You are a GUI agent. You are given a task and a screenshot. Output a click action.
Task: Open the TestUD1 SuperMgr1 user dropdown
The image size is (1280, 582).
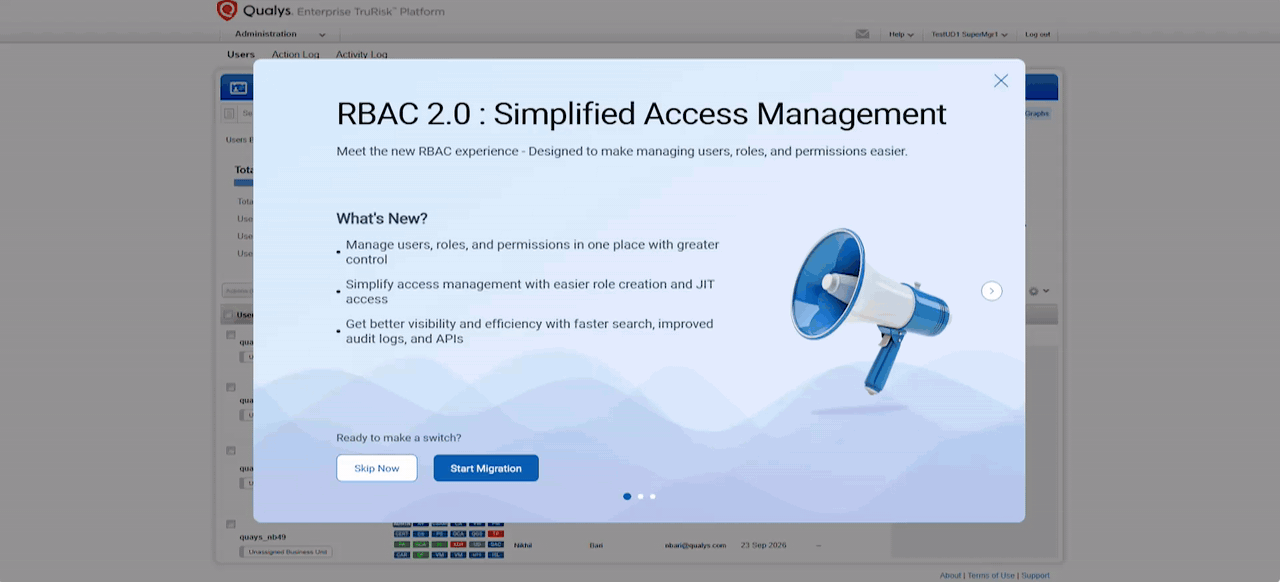pos(969,34)
